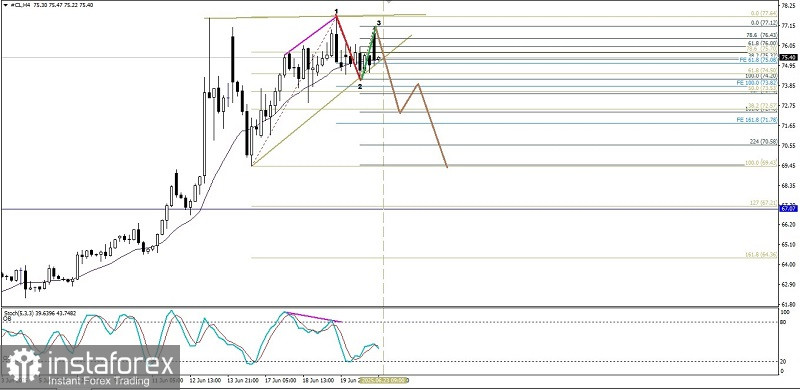Select the wave label 2 marker

point(360,87)
